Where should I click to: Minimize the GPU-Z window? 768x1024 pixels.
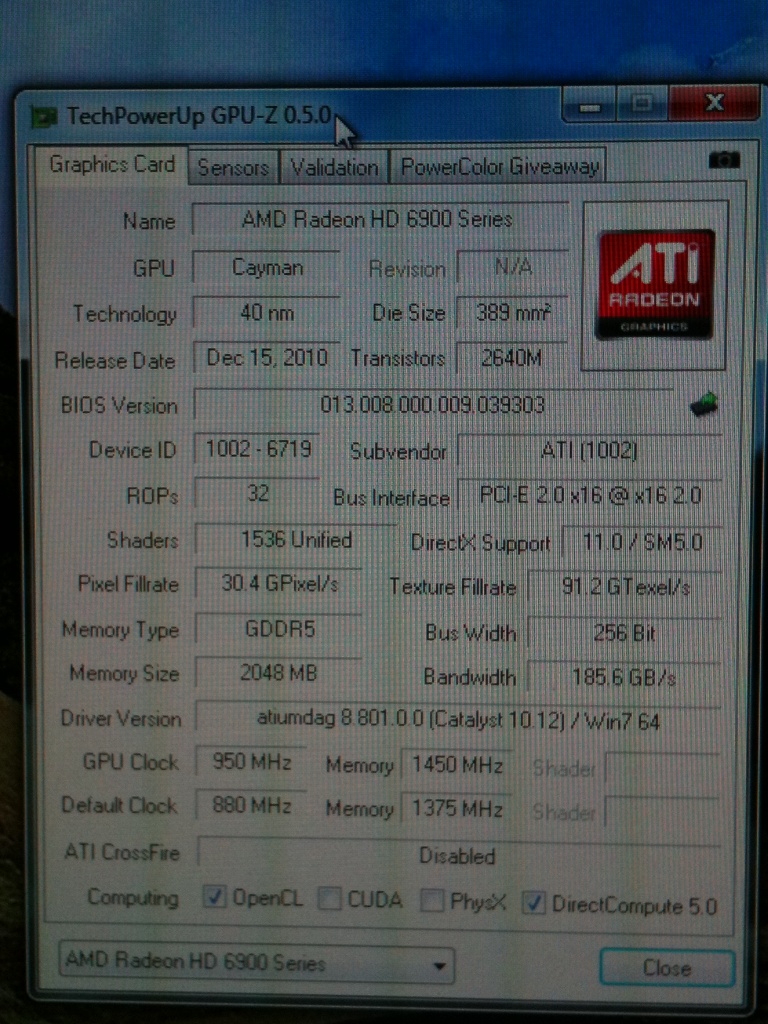590,107
